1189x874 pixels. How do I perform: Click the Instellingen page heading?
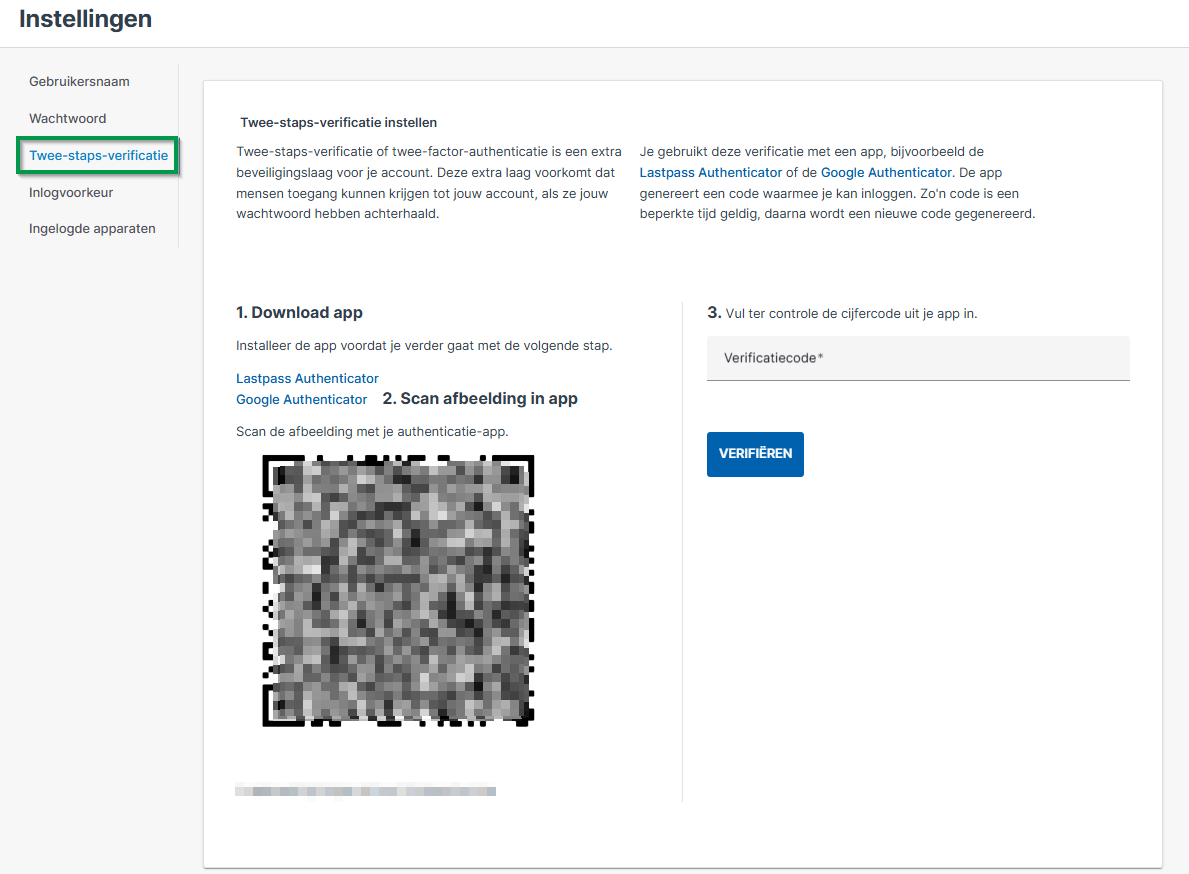point(85,19)
